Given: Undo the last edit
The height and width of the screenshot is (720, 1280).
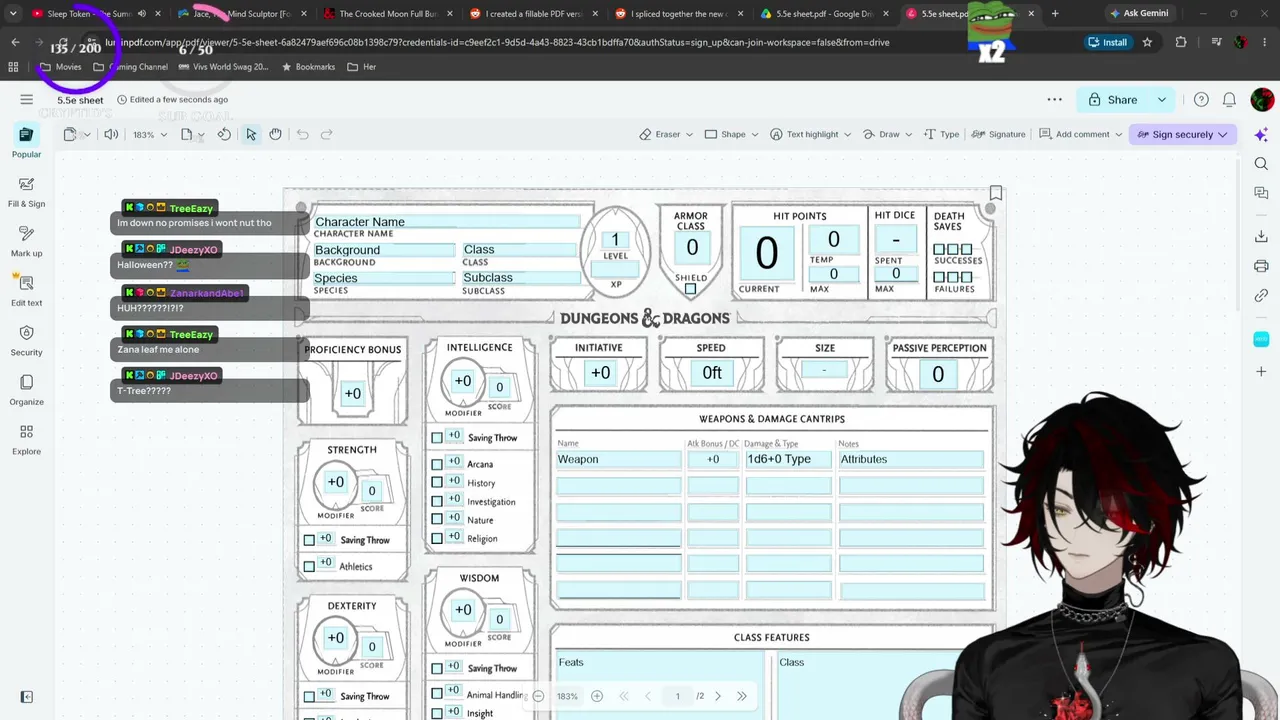Looking at the screenshot, I should pos(302,134).
